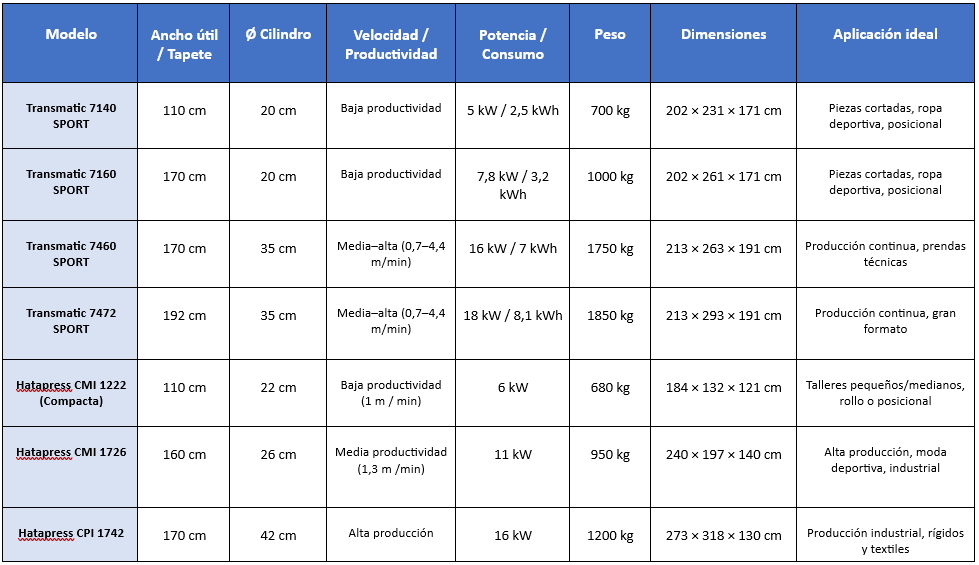979x565 pixels.
Task: Click the Hatapress CMI 1222 (Compacta) cell
Action: 71,393
